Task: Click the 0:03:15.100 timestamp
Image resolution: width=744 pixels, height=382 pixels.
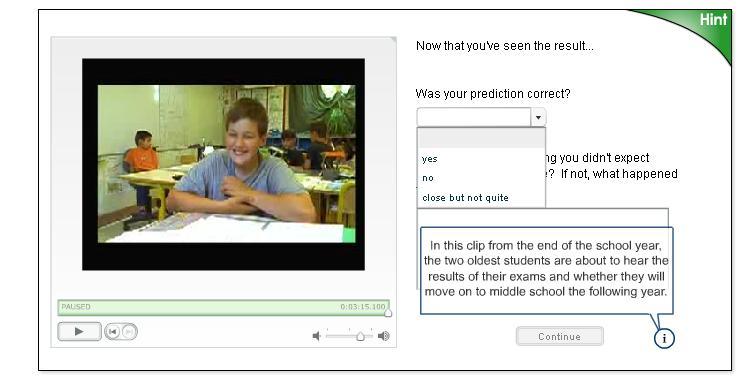Action: click(363, 307)
